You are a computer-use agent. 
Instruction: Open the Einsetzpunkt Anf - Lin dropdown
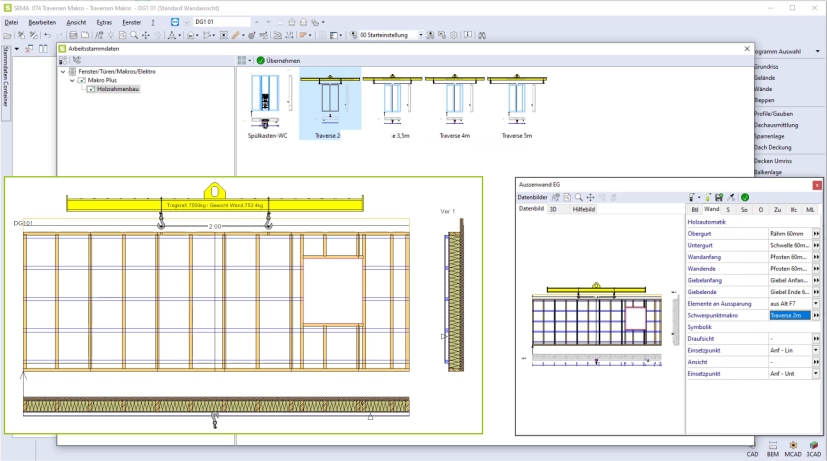pos(816,351)
